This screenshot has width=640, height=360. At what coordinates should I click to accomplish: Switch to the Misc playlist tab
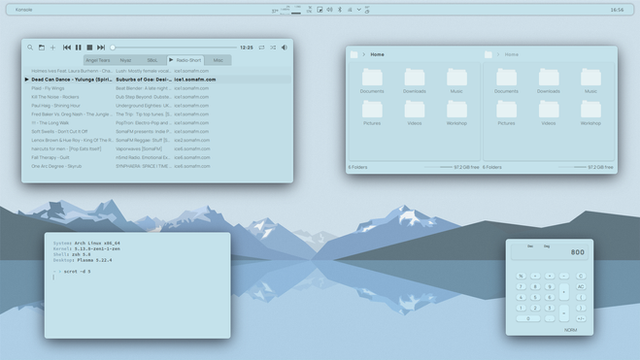[x=218, y=60]
